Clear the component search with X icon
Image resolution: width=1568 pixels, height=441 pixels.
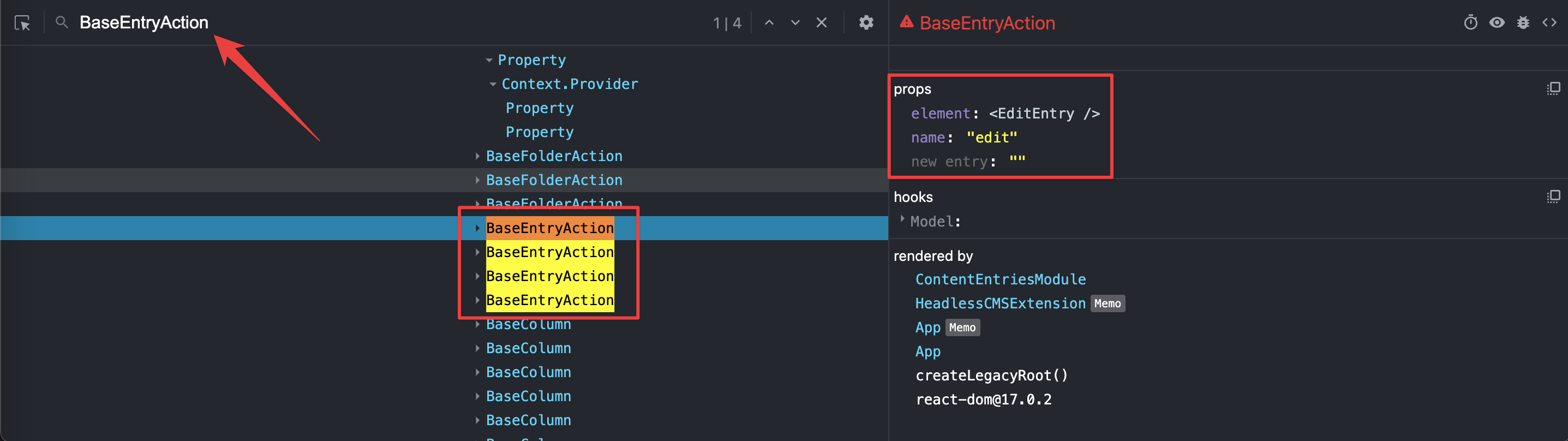click(821, 23)
